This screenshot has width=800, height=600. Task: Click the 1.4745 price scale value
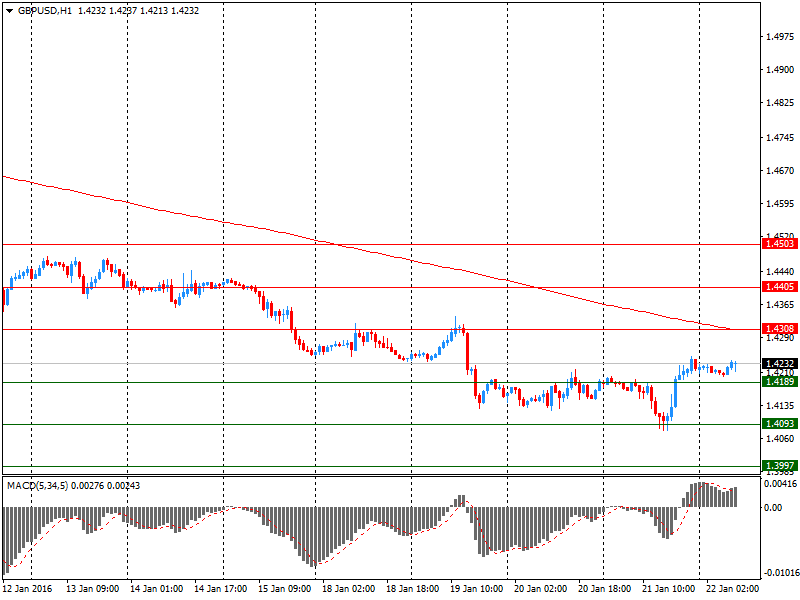pyautogui.click(x=780, y=138)
